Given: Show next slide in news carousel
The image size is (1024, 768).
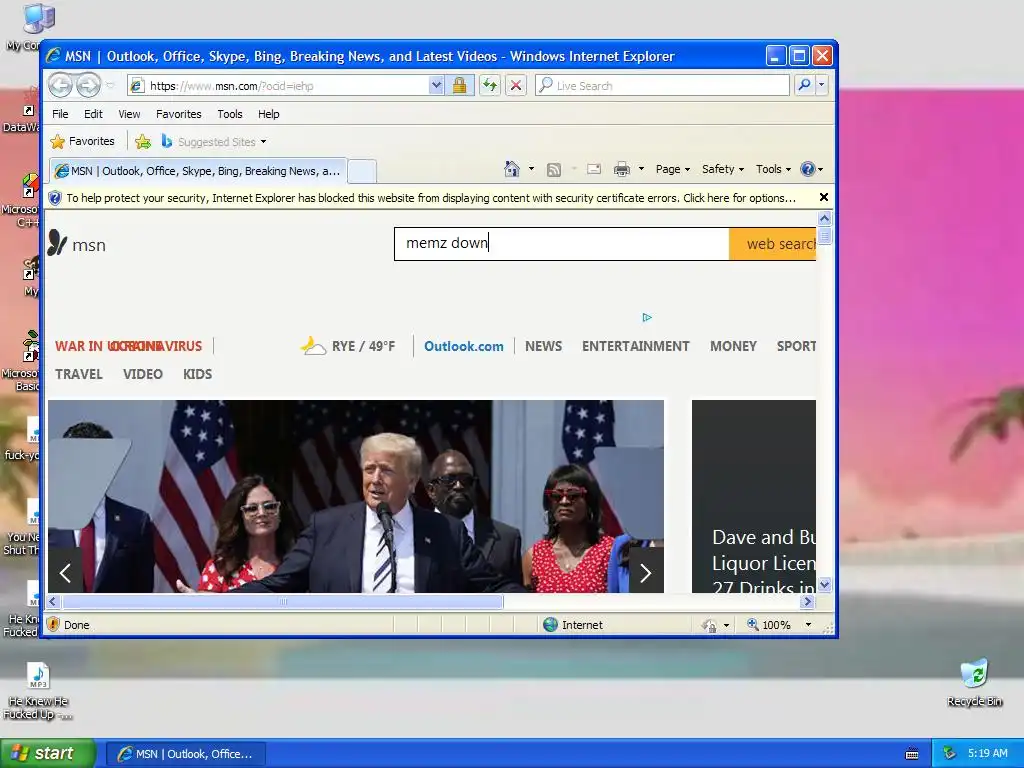Looking at the screenshot, I should pyautogui.click(x=646, y=573).
